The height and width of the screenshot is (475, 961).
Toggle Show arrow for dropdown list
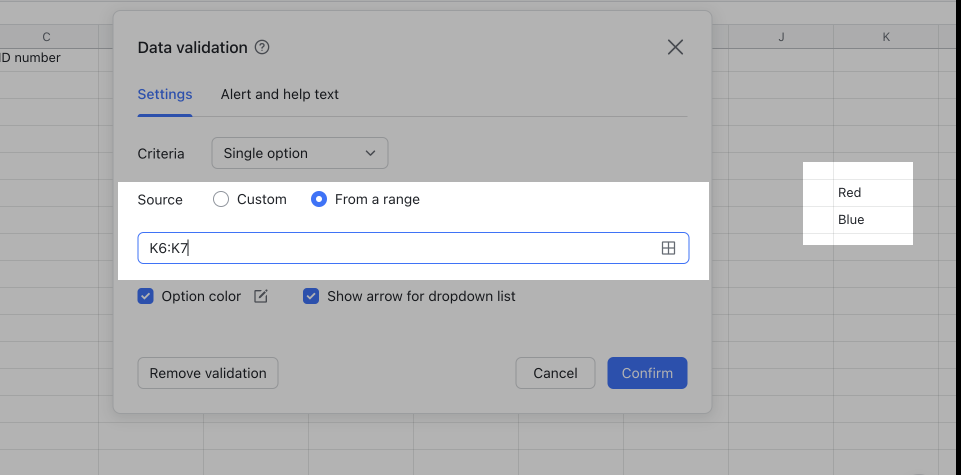click(311, 296)
